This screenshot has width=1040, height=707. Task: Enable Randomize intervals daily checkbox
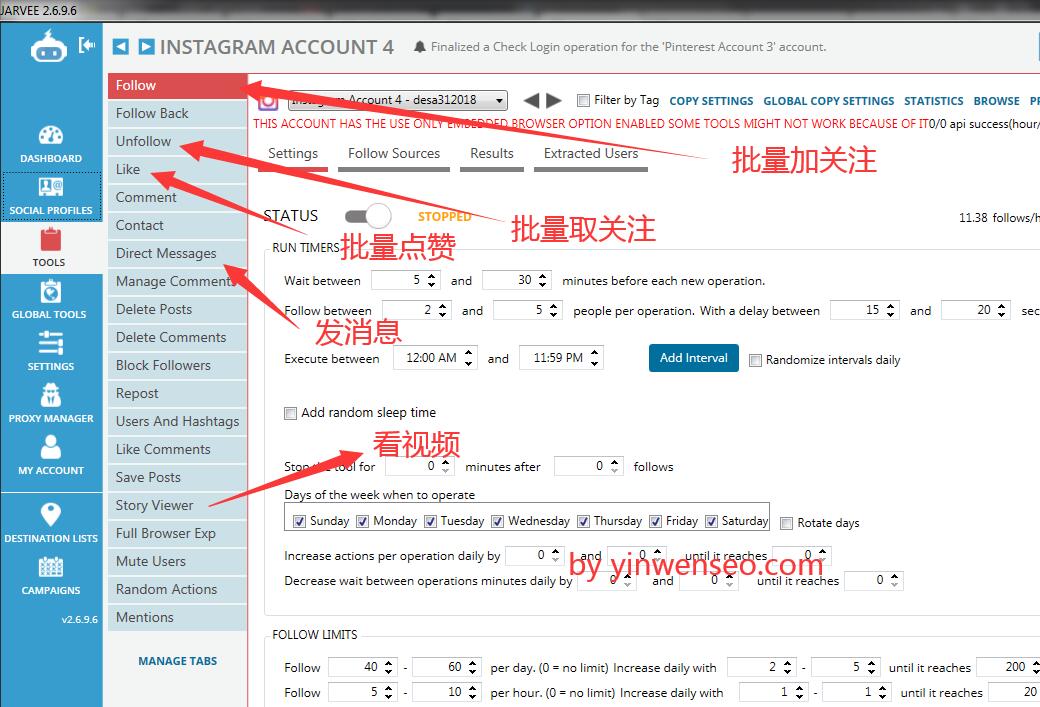click(756, 360)
